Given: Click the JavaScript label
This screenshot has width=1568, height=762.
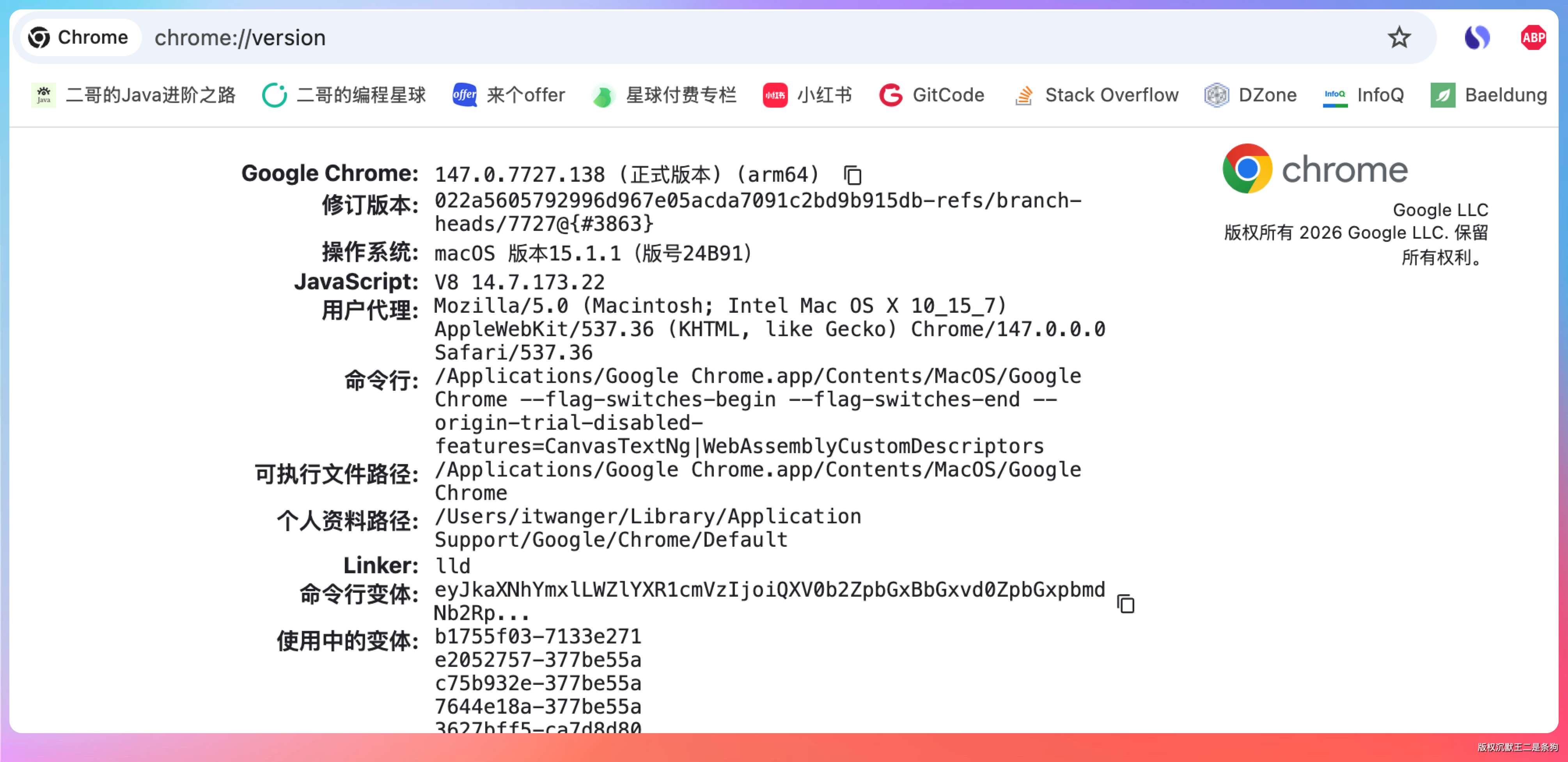Looking at the screenshot, I should point(356,282).
